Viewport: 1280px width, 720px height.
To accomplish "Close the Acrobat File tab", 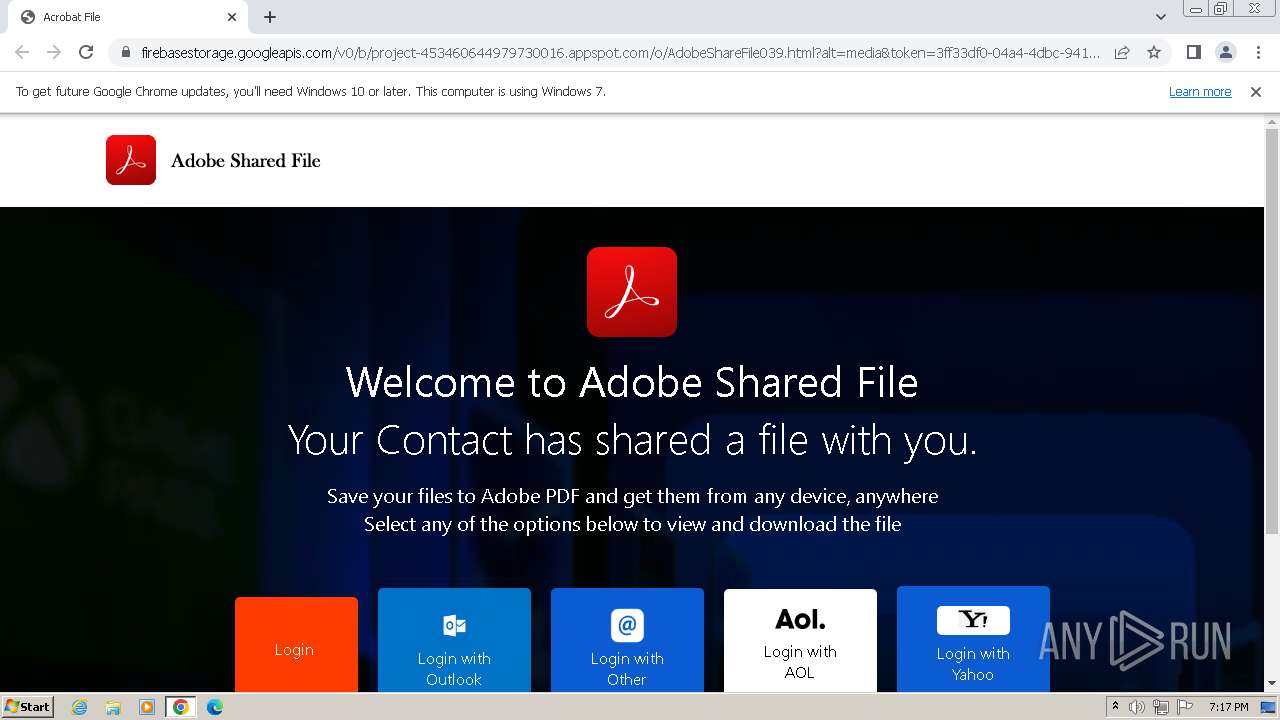I will [x=232, y=17].
